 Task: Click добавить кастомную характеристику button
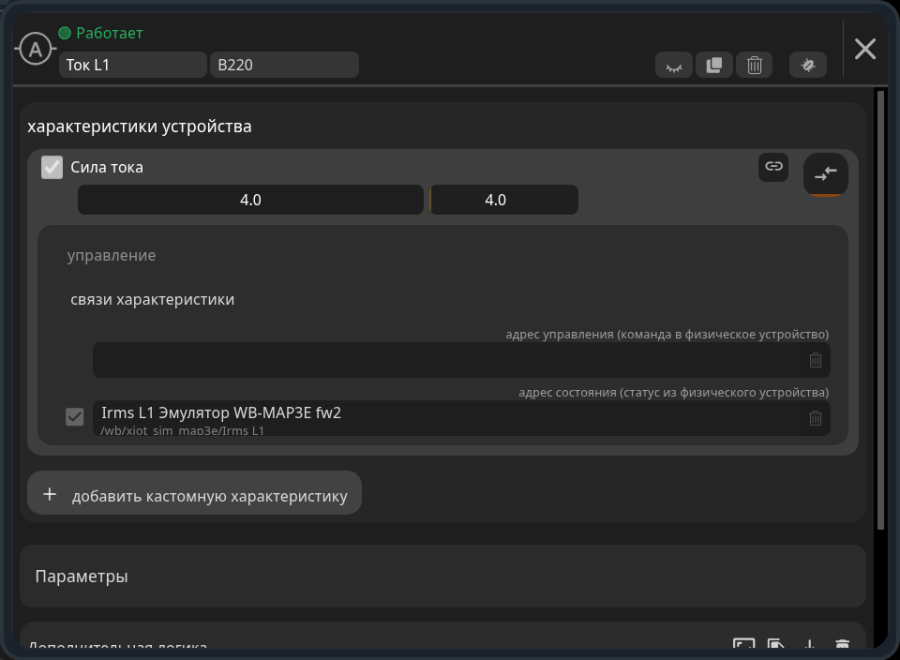pos(195,493)
